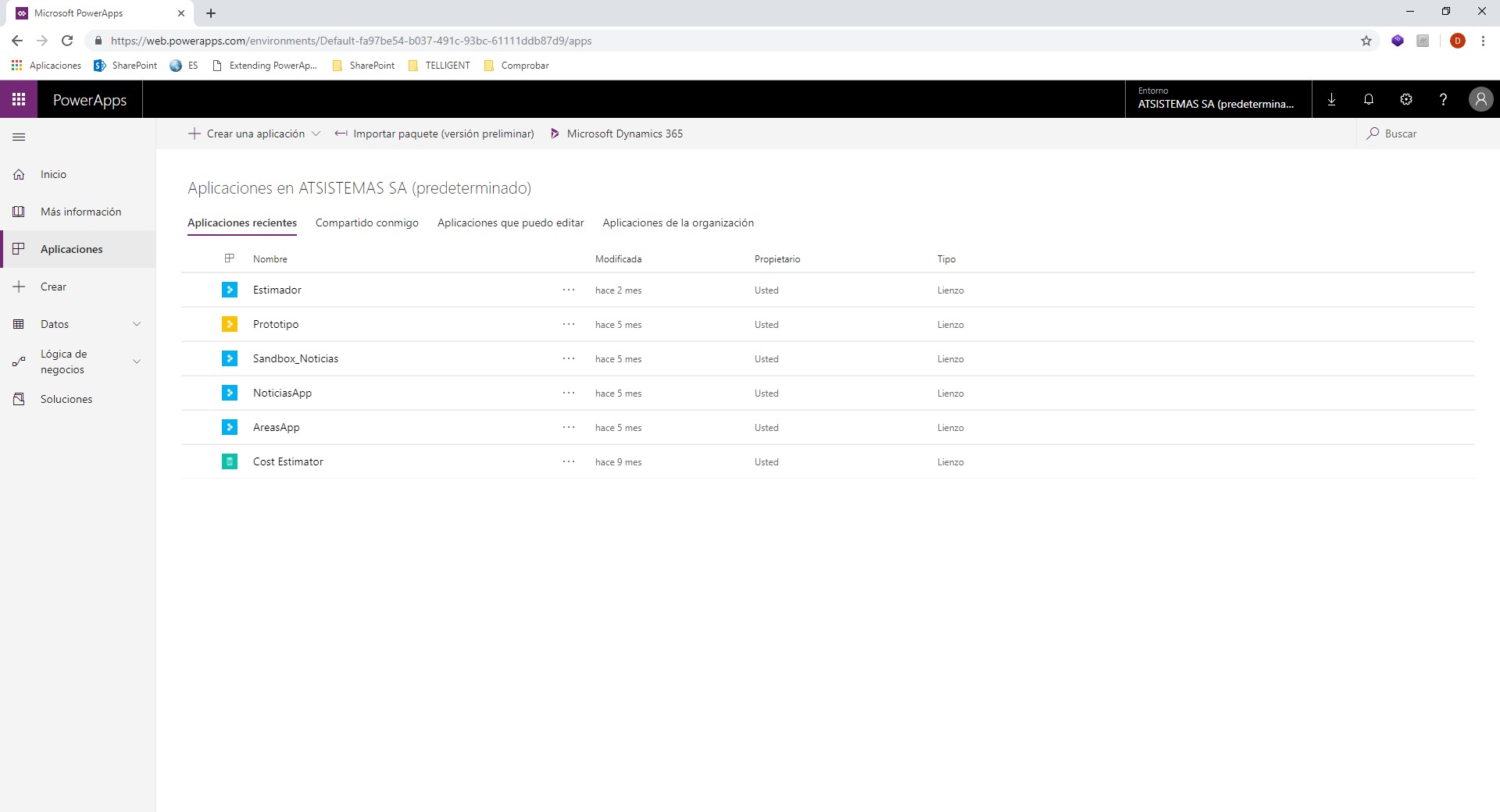
Task: Open the NoticiasApp app name
Action: pyautogui.click(x=282, y=393)
